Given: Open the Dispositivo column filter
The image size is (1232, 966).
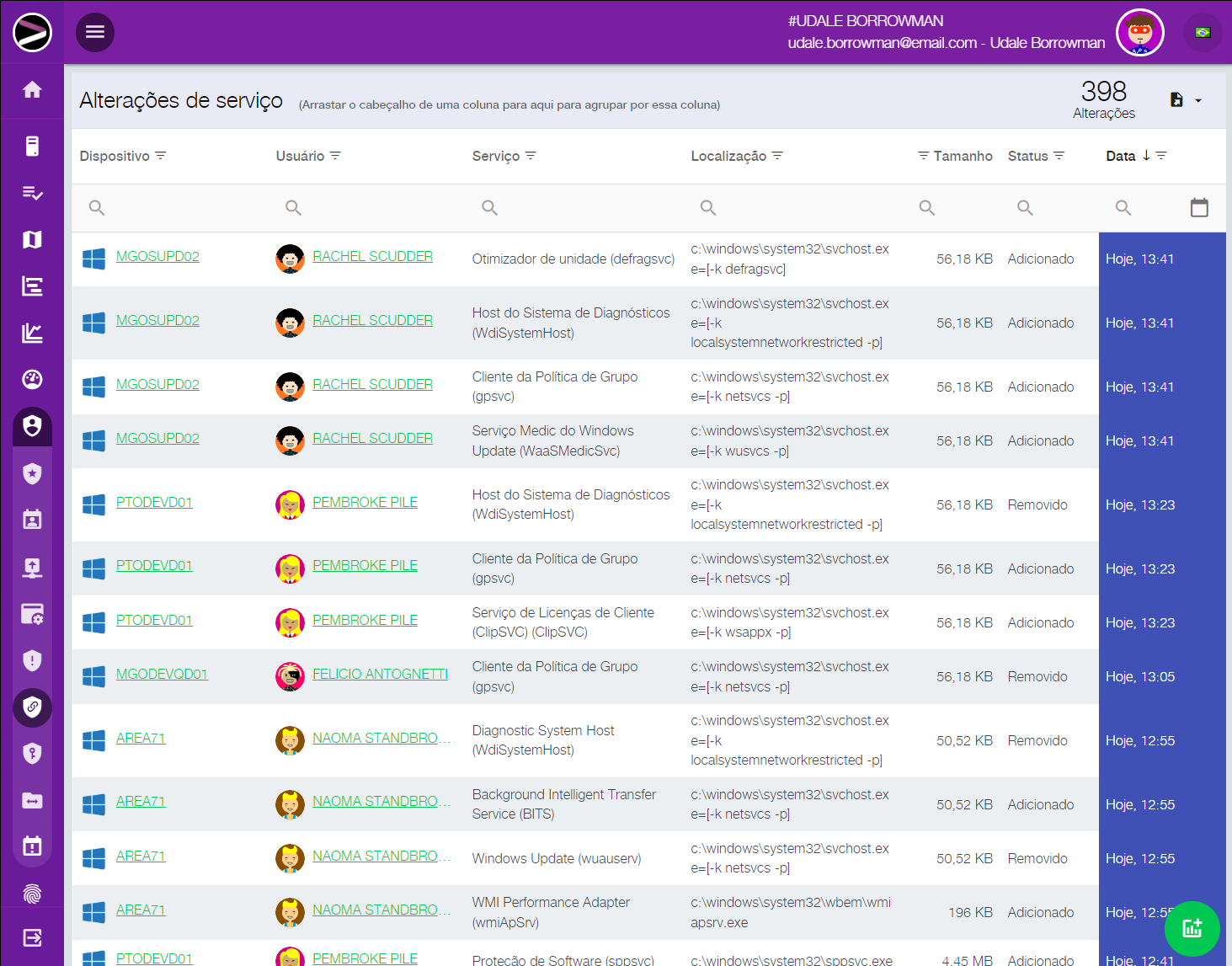Looking at the screenshot, I should [x=161, y=156].
